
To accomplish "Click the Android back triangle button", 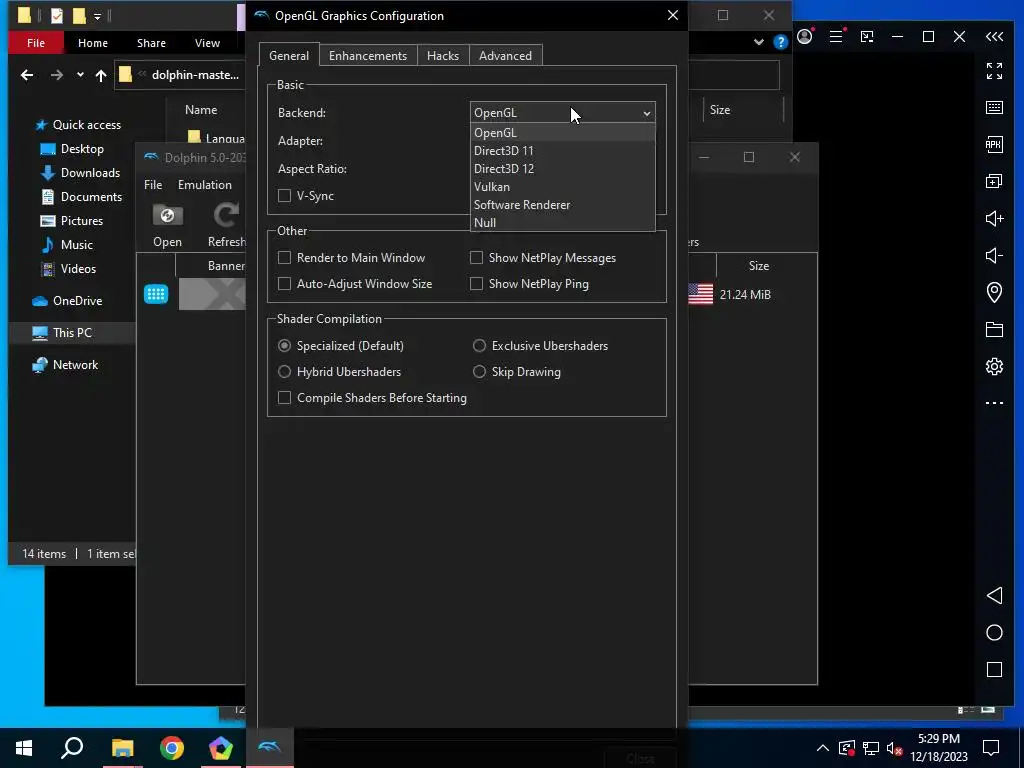I will coord(994,595).
